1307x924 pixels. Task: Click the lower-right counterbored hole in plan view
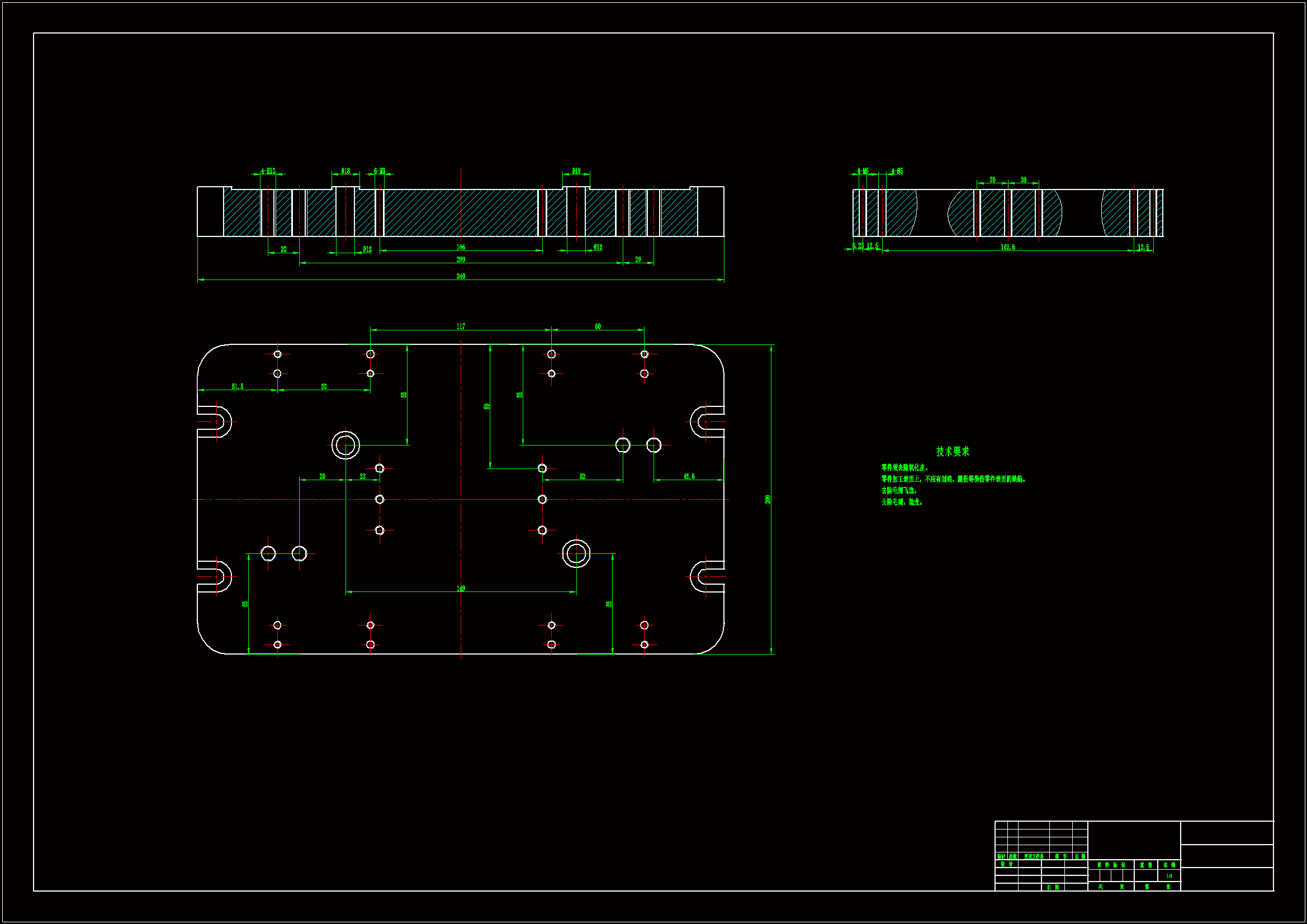[x=576, y=553]
